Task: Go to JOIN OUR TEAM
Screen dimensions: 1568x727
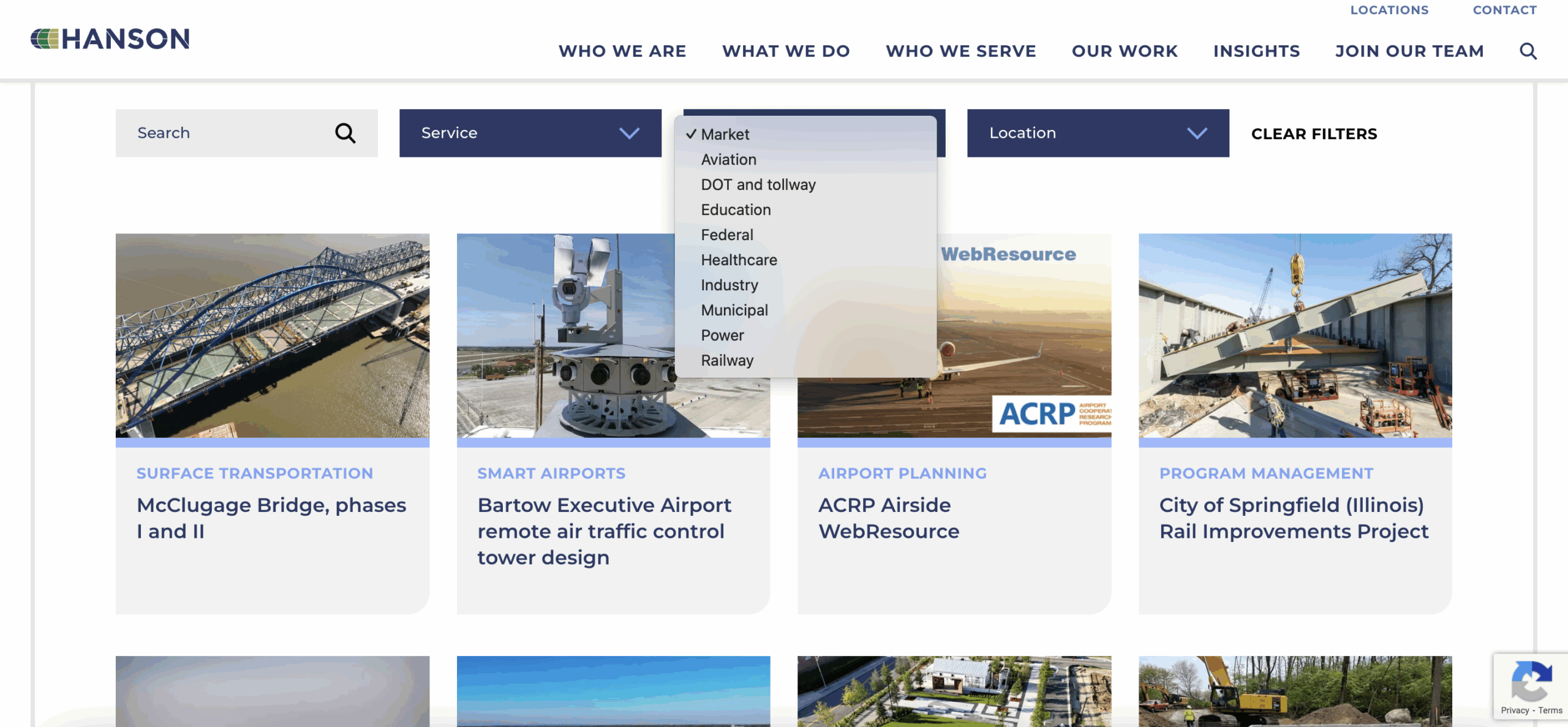Action: click(x=1409, y=51)
